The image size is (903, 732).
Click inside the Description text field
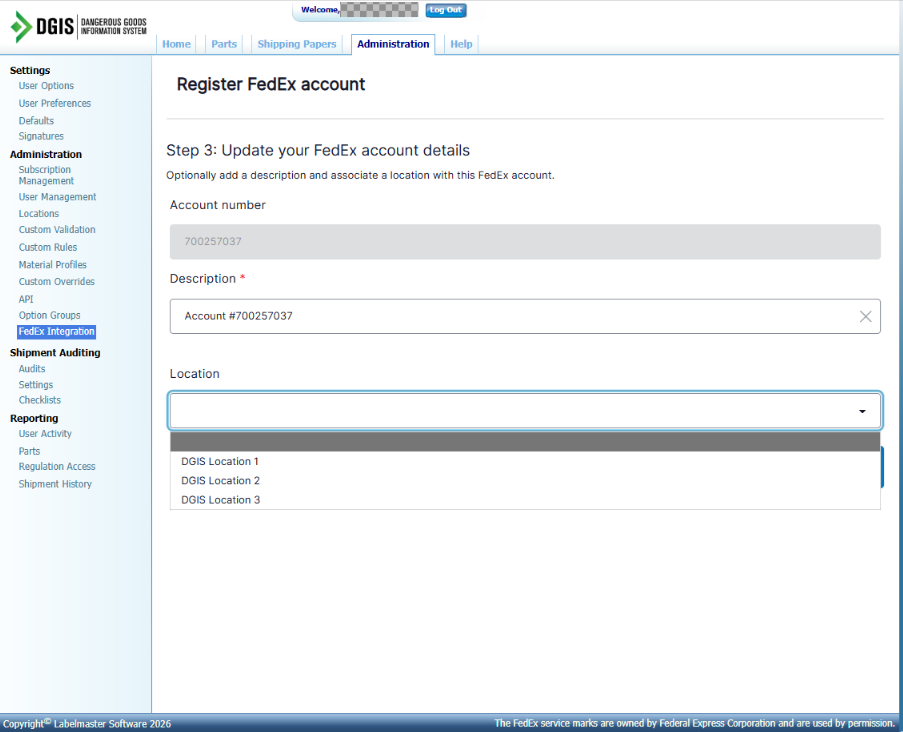click(x=510, y=316)
